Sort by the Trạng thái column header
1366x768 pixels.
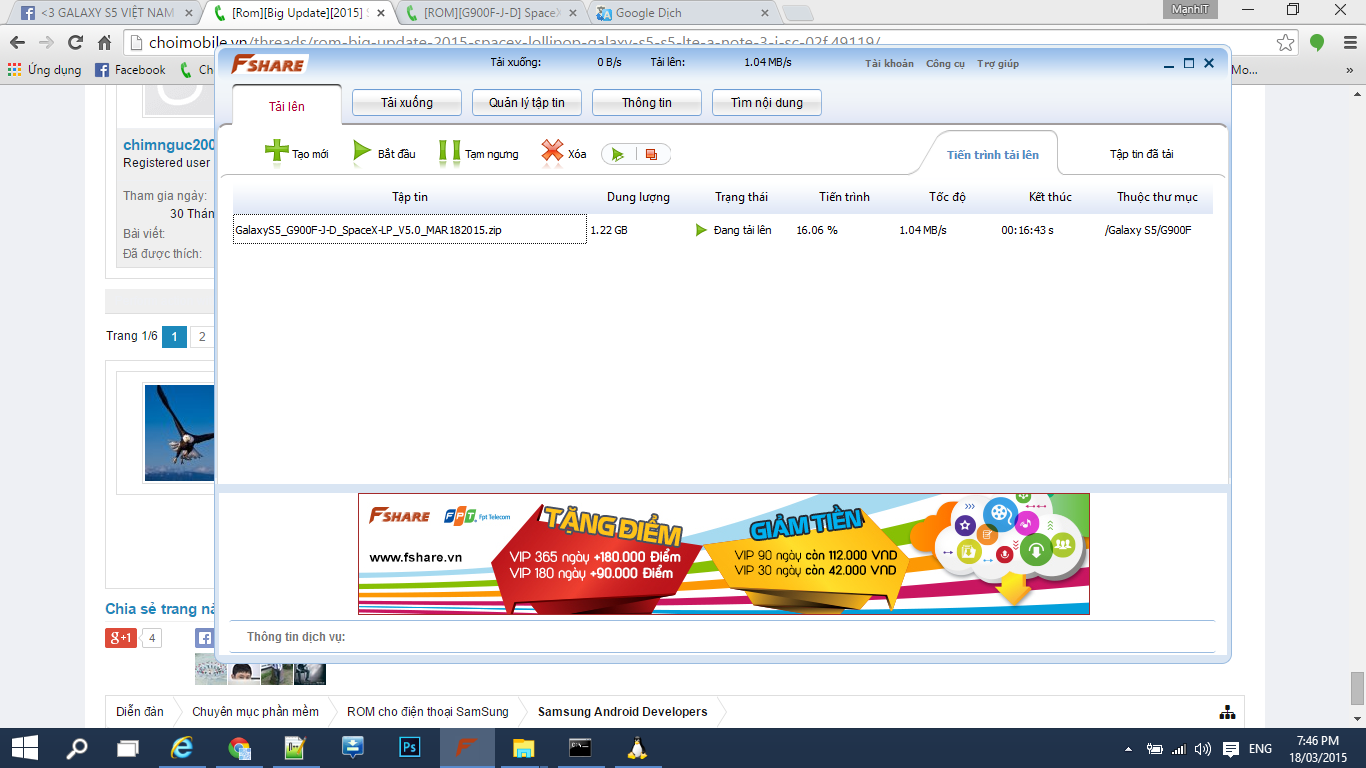(741, 197)
